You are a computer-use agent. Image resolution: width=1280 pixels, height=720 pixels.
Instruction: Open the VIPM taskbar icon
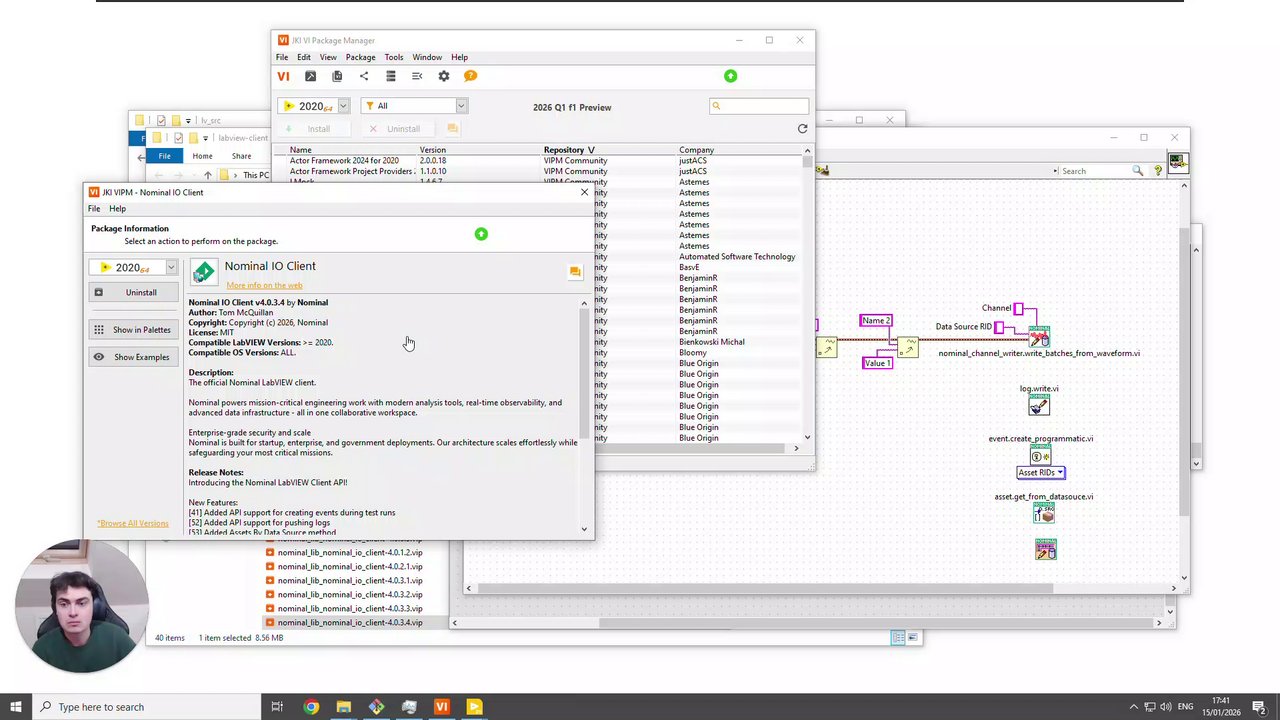pyautogui.click(x=441, y=707)
